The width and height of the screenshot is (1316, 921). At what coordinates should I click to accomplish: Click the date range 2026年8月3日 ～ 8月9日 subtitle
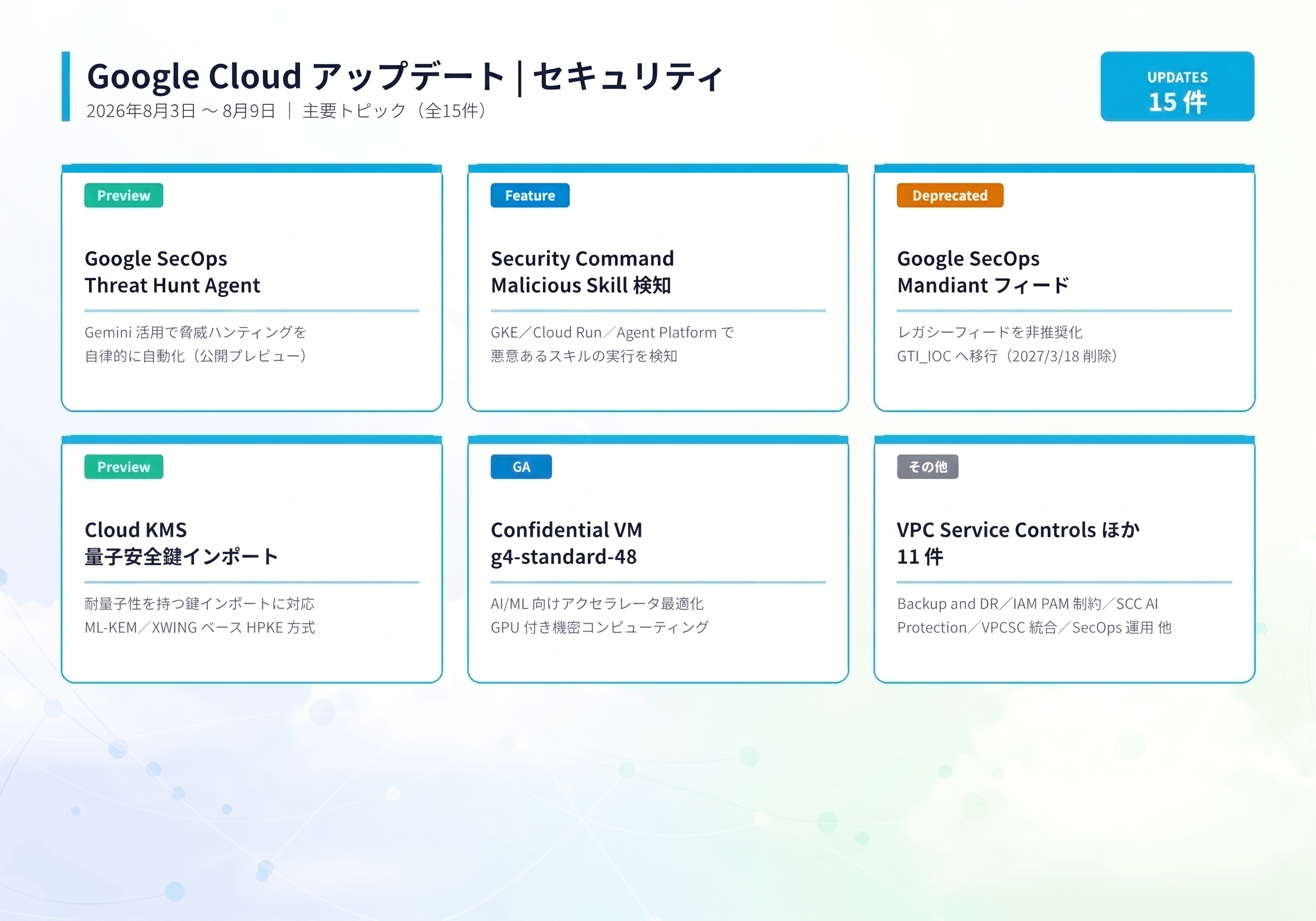click(x=181, y=110)
